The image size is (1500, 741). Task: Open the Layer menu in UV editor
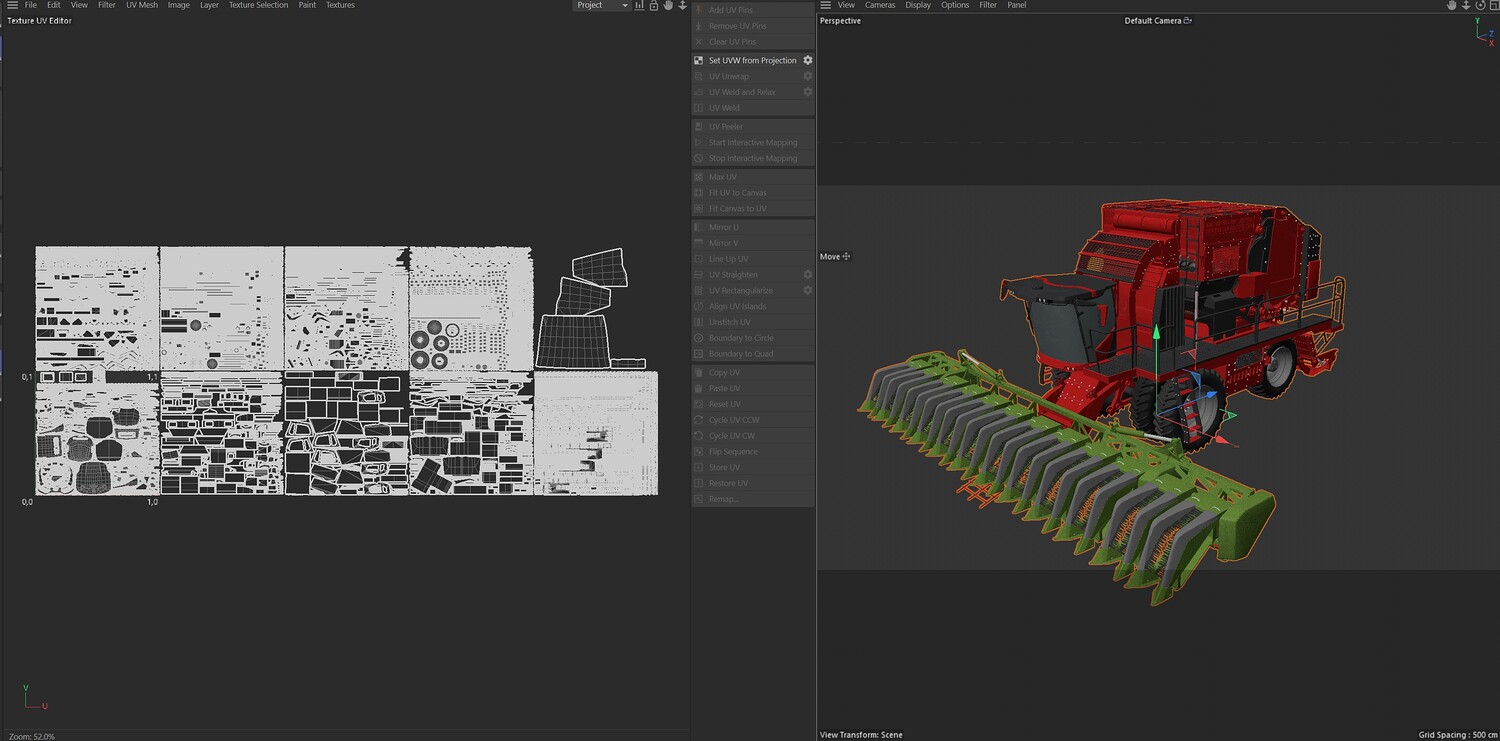[209, 5]
